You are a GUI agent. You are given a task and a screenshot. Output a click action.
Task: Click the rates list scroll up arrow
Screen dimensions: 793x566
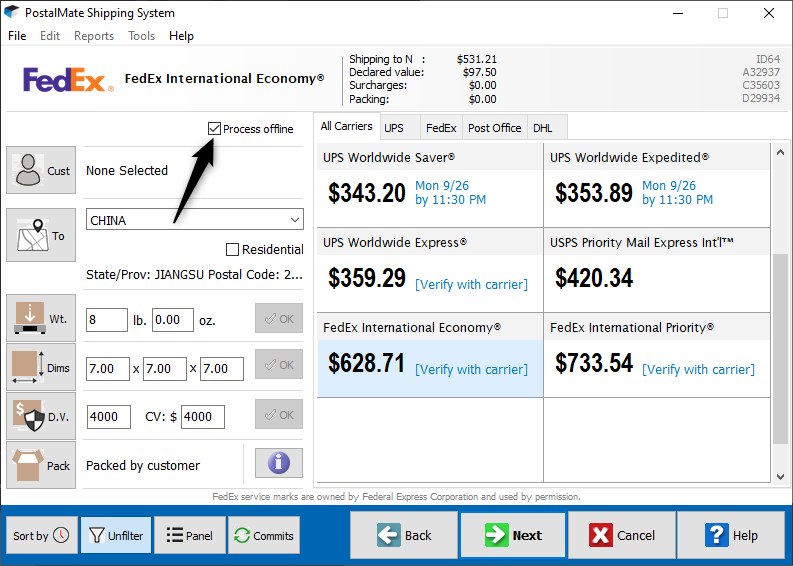pyautogui.click(x=780, y=152)
